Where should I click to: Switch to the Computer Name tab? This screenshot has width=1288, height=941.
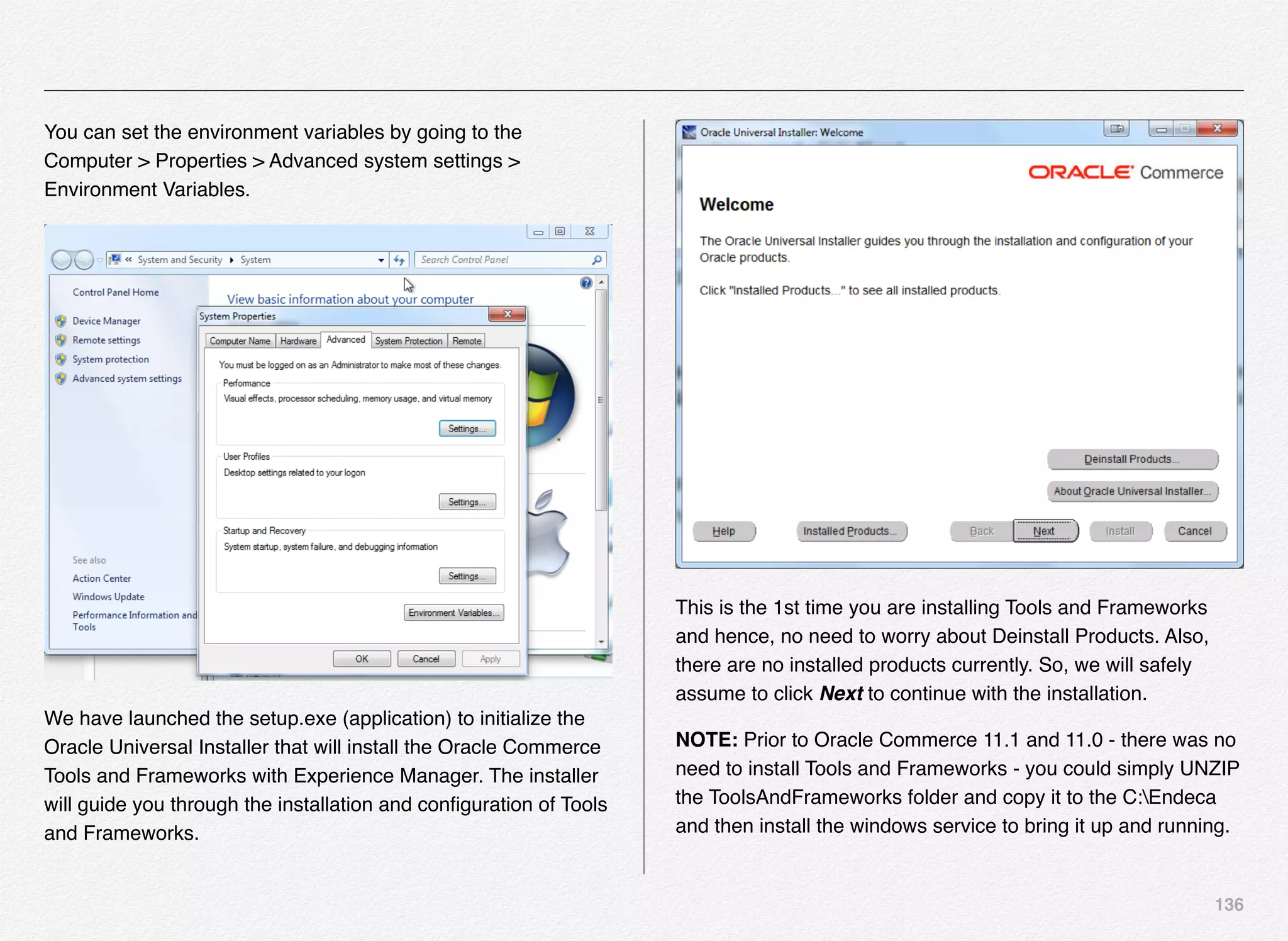[x=240, y=341]
